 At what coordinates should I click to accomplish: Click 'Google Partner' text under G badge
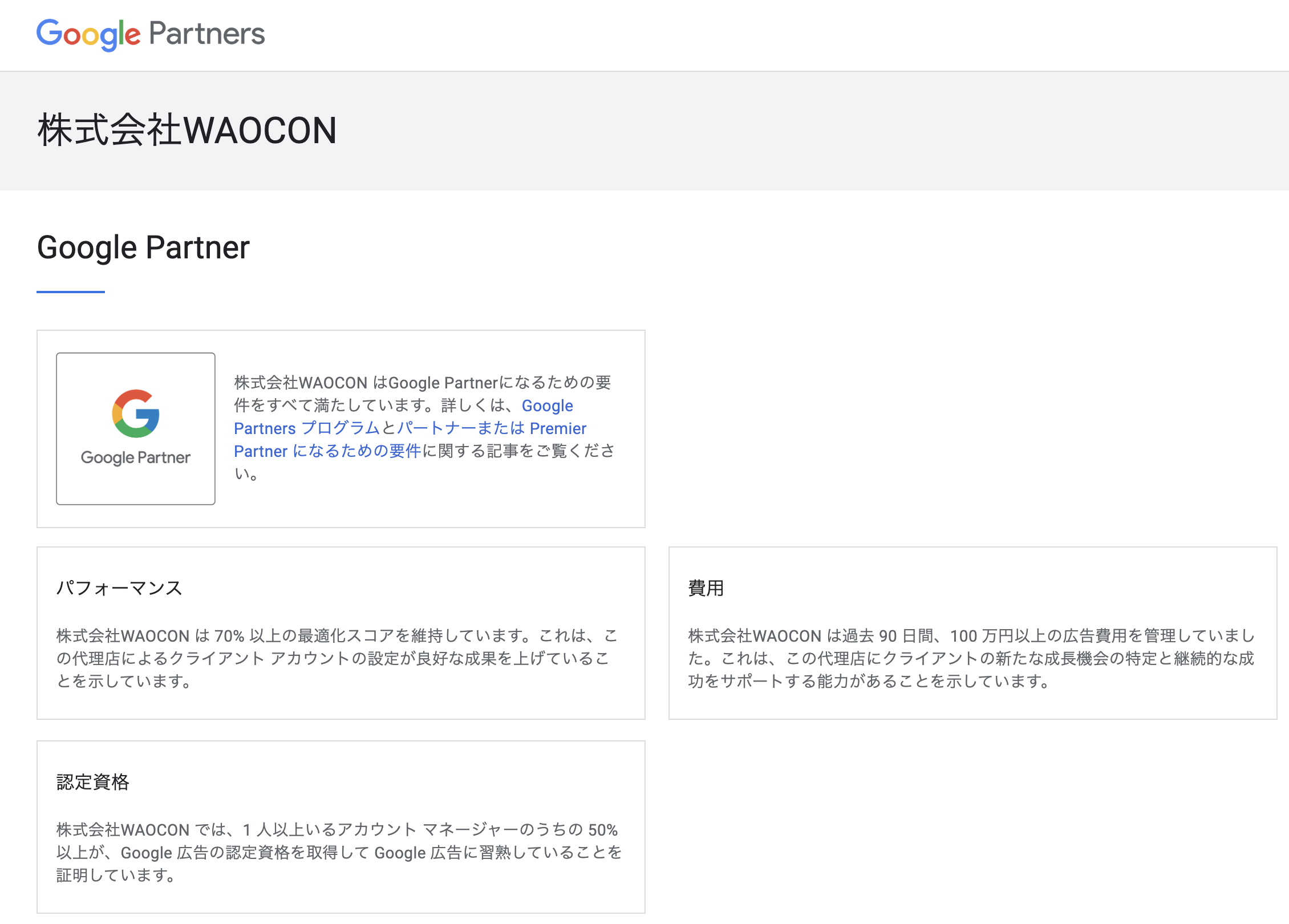(x=136, y=457)
